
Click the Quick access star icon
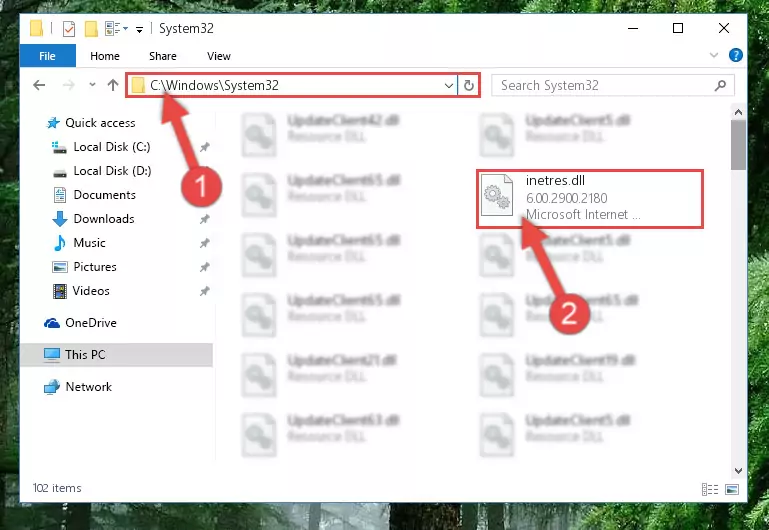coord(53,123)
